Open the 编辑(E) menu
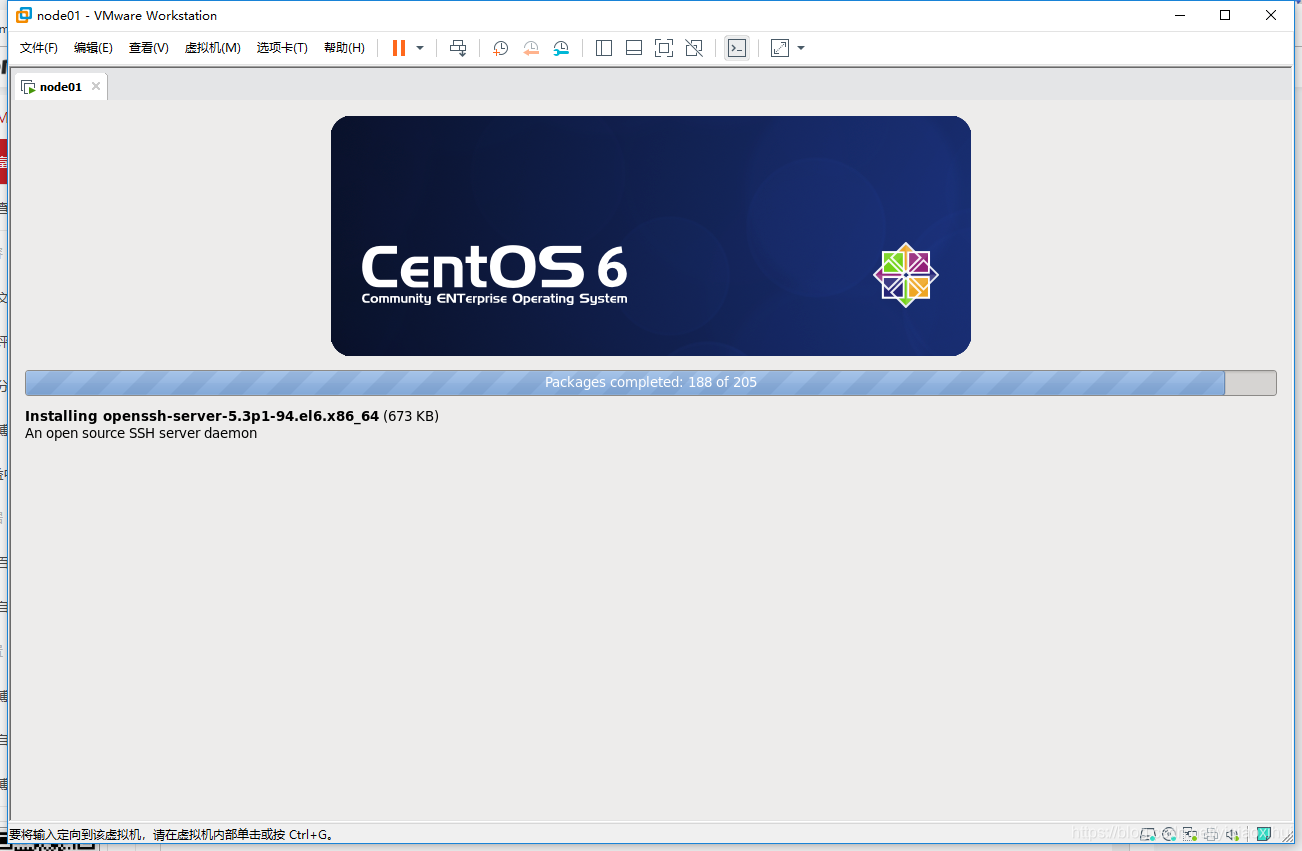The height and width of the screenshot is (851, 1302). pos(93,48)
